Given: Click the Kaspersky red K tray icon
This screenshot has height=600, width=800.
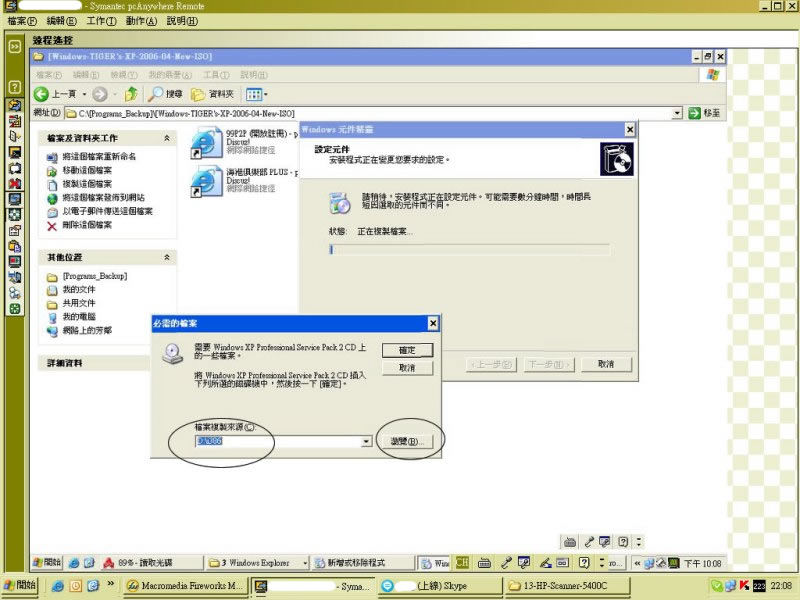Looking at the screenshot, I should [x=744, y=586].
